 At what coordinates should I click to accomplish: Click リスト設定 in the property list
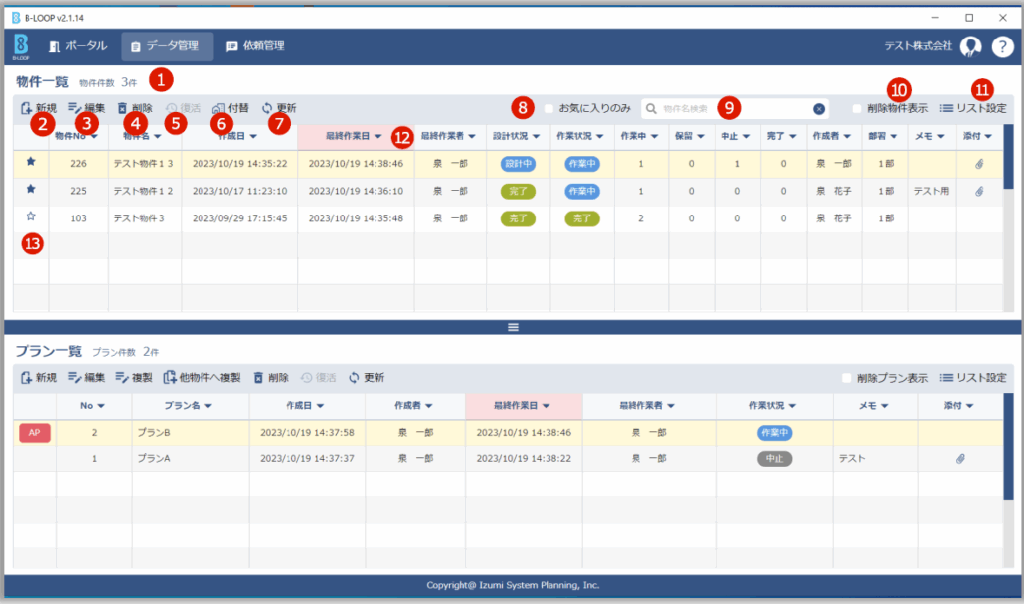tap(973, 108)
